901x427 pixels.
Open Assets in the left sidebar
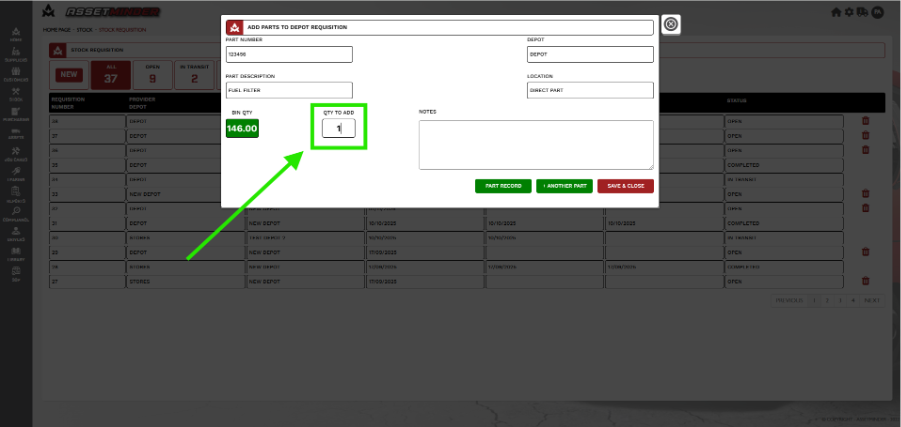16,134
